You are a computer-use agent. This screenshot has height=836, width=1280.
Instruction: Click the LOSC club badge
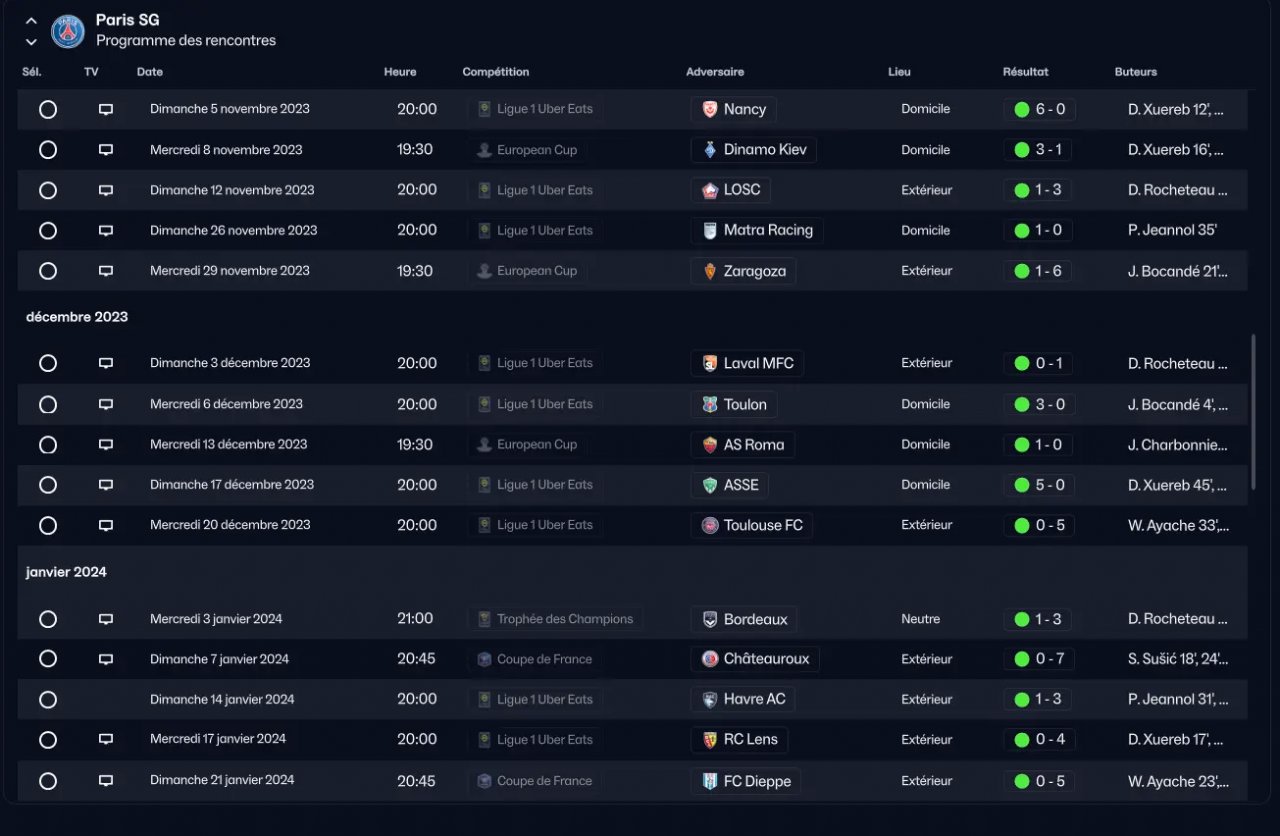[x=710, y=190]
